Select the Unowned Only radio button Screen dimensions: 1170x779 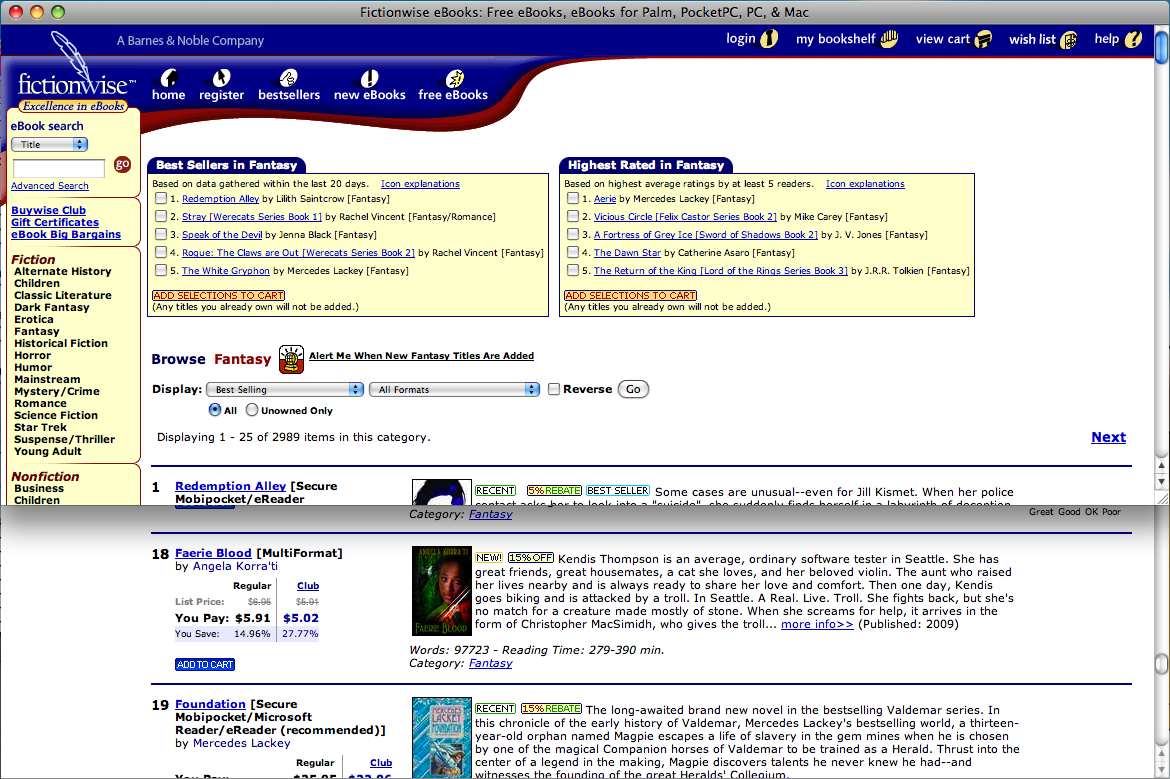click(252, 410)
